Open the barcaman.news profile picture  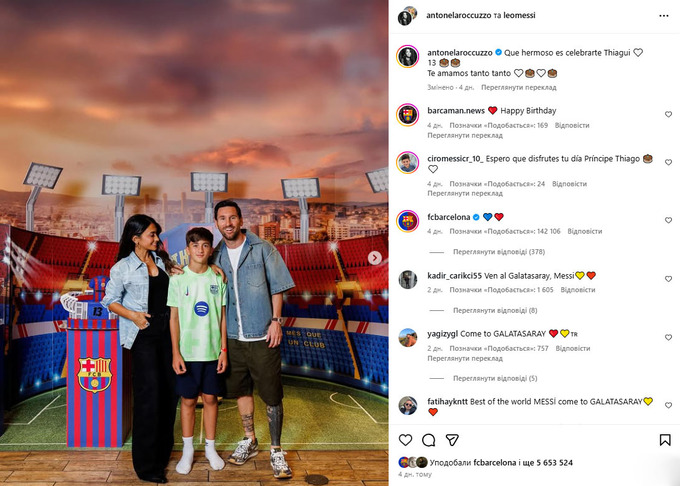click(x=408, y=115)
